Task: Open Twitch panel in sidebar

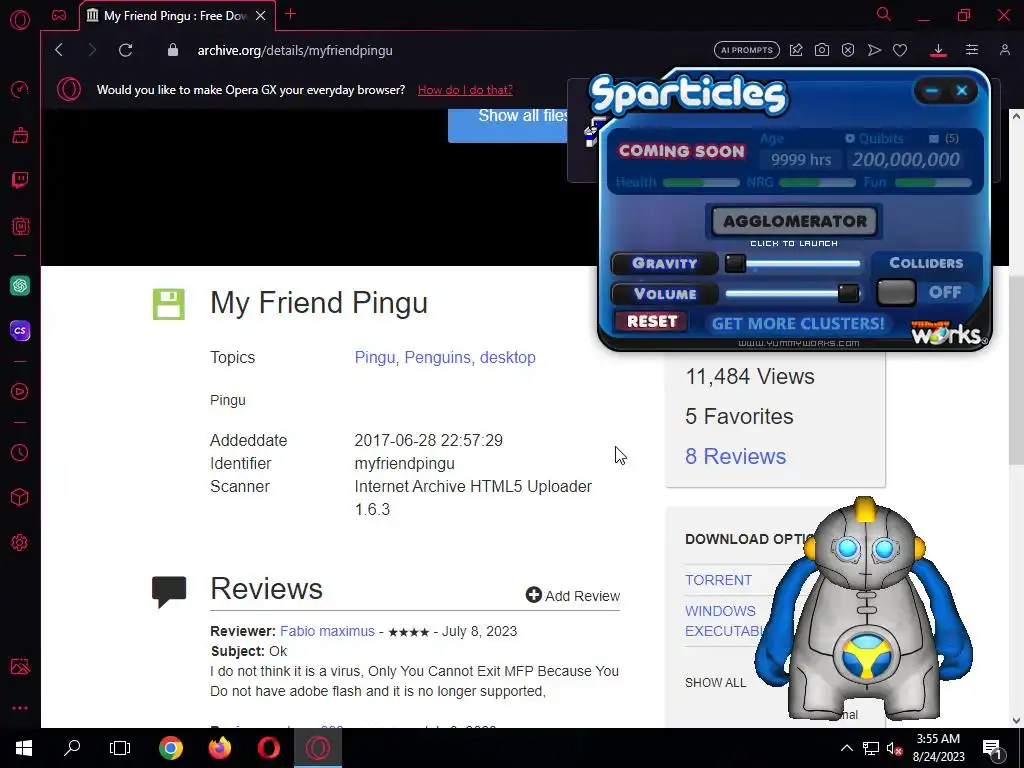Action: [20, 180]
